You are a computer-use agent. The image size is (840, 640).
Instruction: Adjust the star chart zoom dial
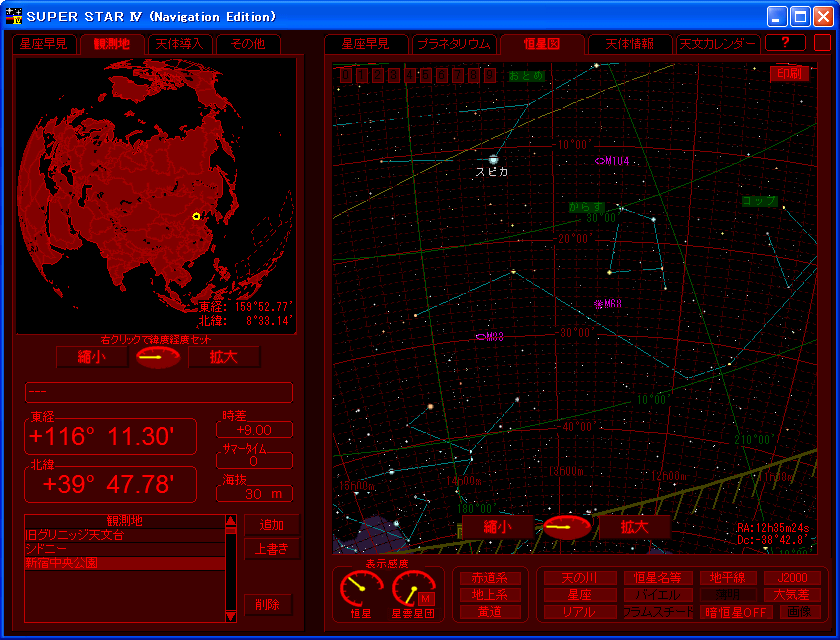(x=567, y=528)
